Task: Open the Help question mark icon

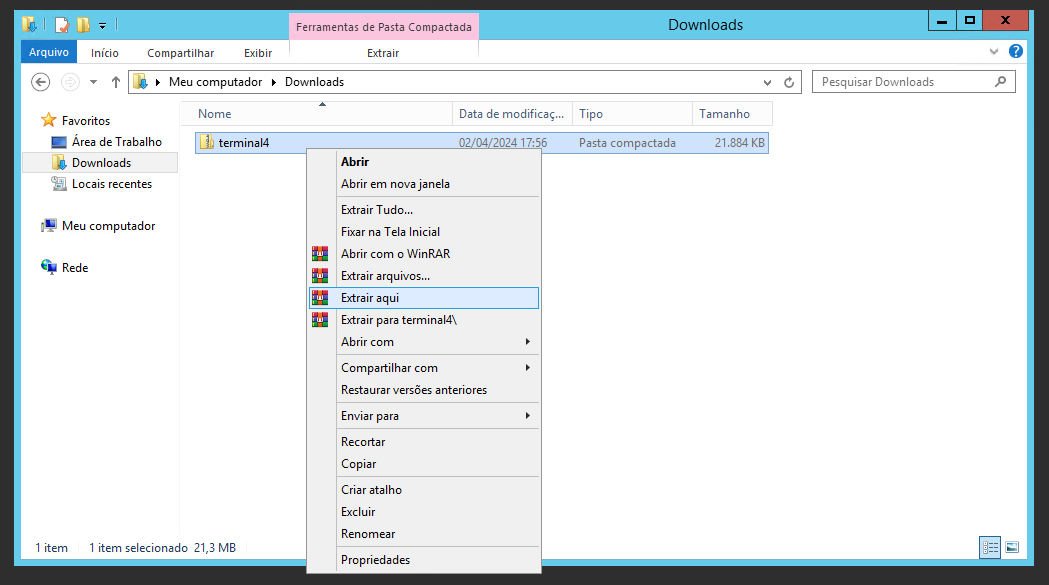Action: (1016, 51)
